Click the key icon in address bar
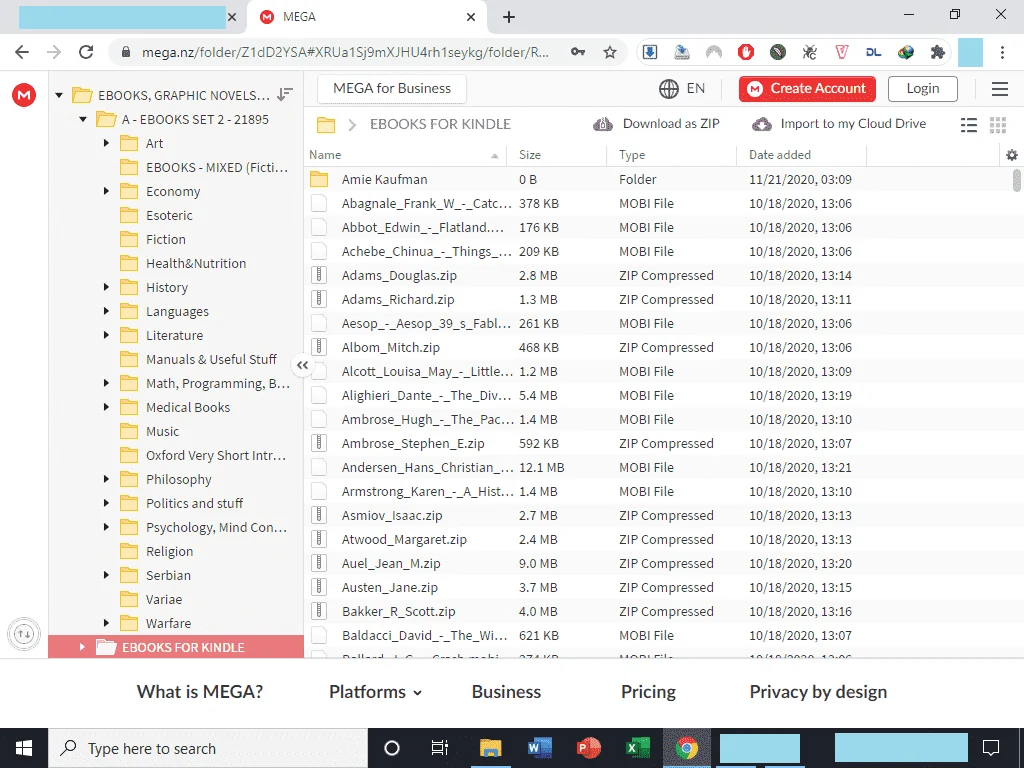Screen dimensions: 1024x768 click(x=578, y=52)
